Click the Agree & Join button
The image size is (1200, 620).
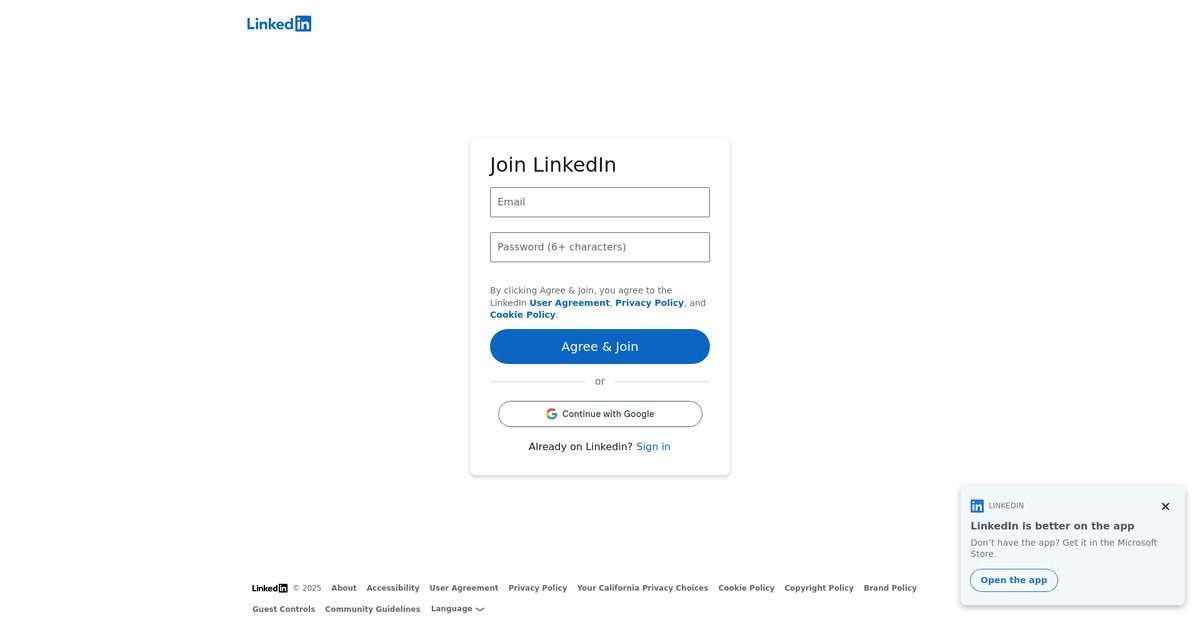[600, 347]
